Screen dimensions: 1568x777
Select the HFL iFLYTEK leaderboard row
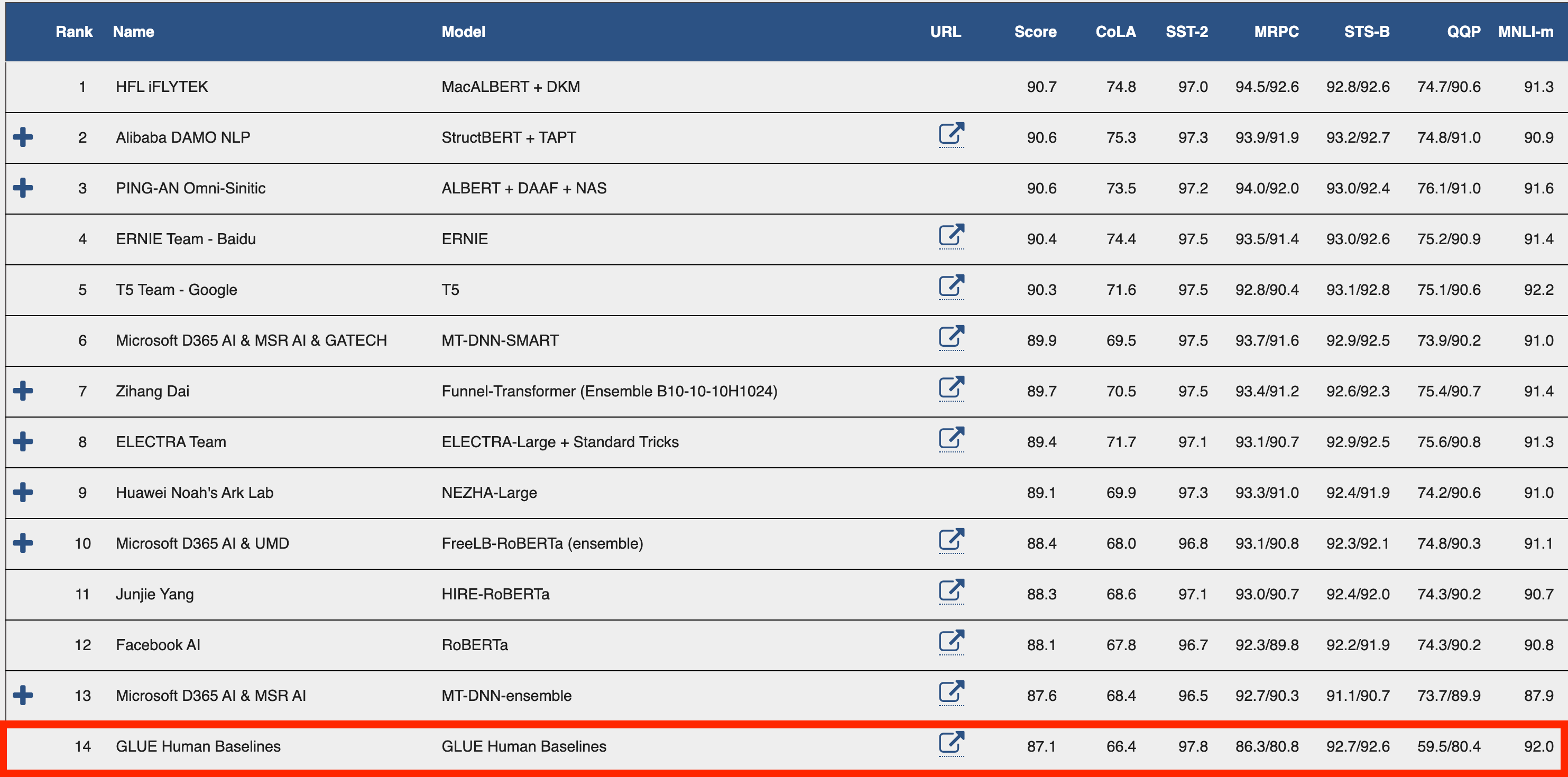(162, 86)
